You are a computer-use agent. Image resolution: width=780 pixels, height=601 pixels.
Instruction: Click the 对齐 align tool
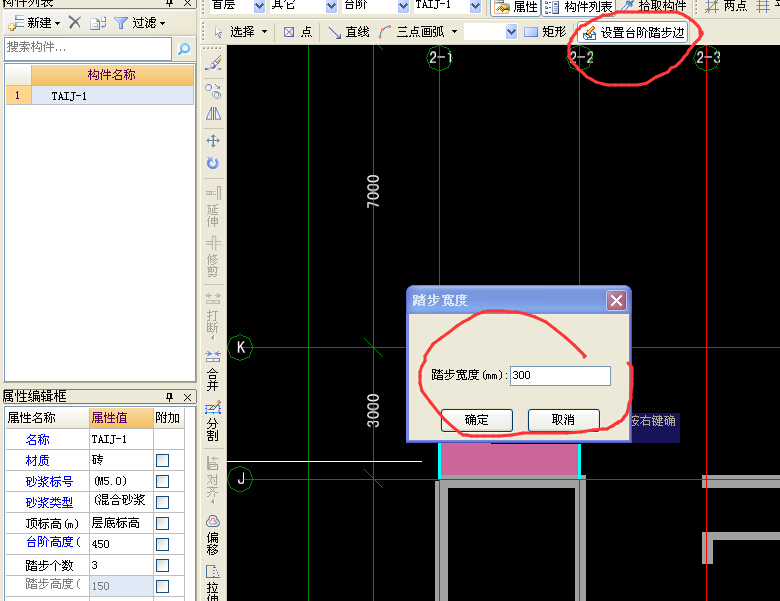pyautogui.click(x=213, y=479)
